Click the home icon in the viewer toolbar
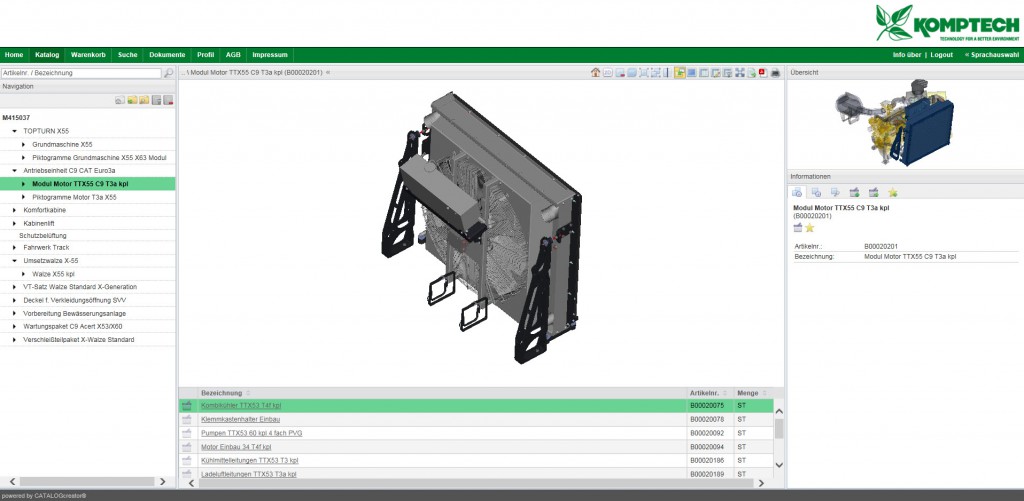1024x501 pixels. click(x=596, y=73)
